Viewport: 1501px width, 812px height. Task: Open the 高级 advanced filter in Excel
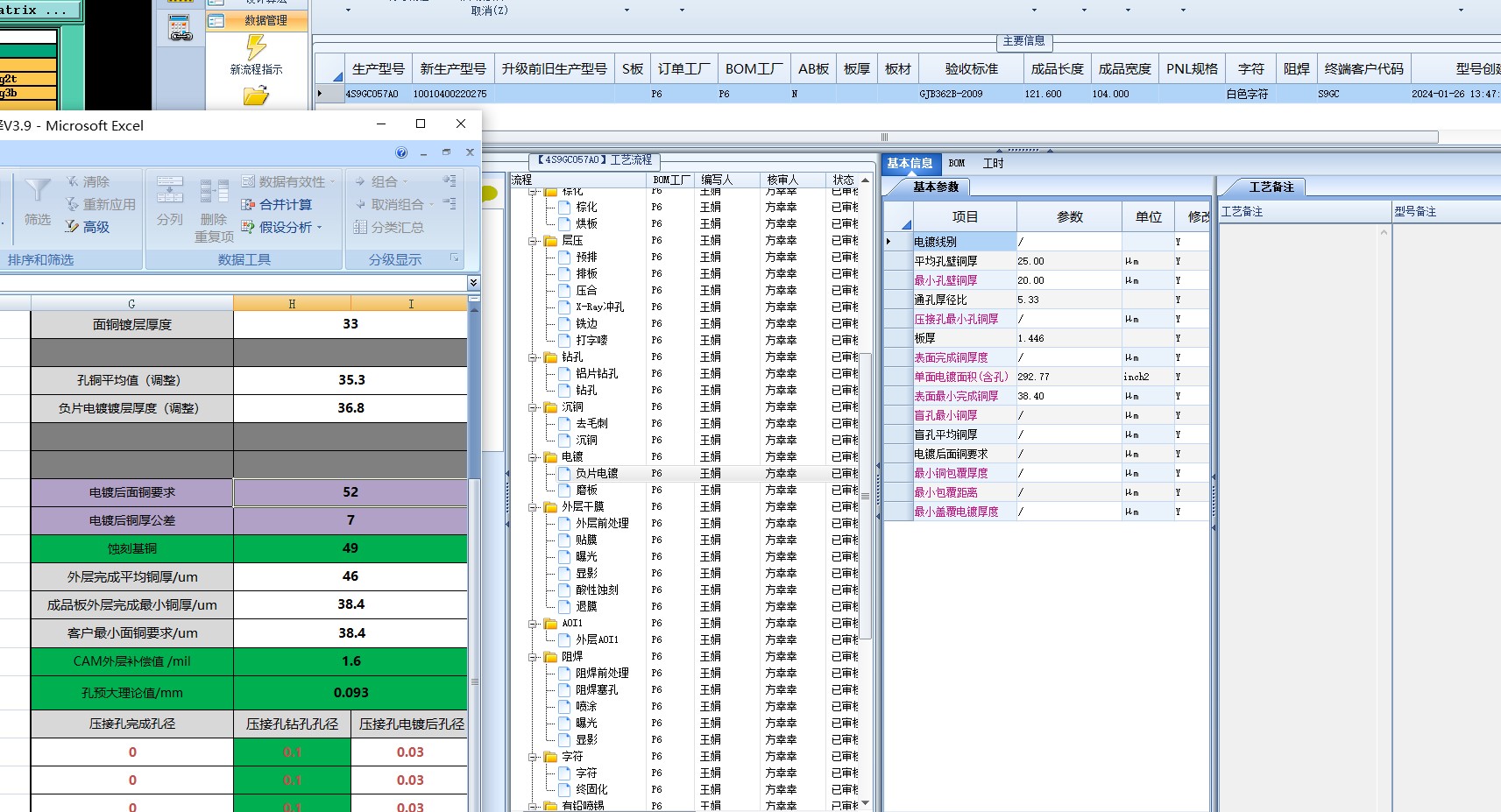pos(88,227)
